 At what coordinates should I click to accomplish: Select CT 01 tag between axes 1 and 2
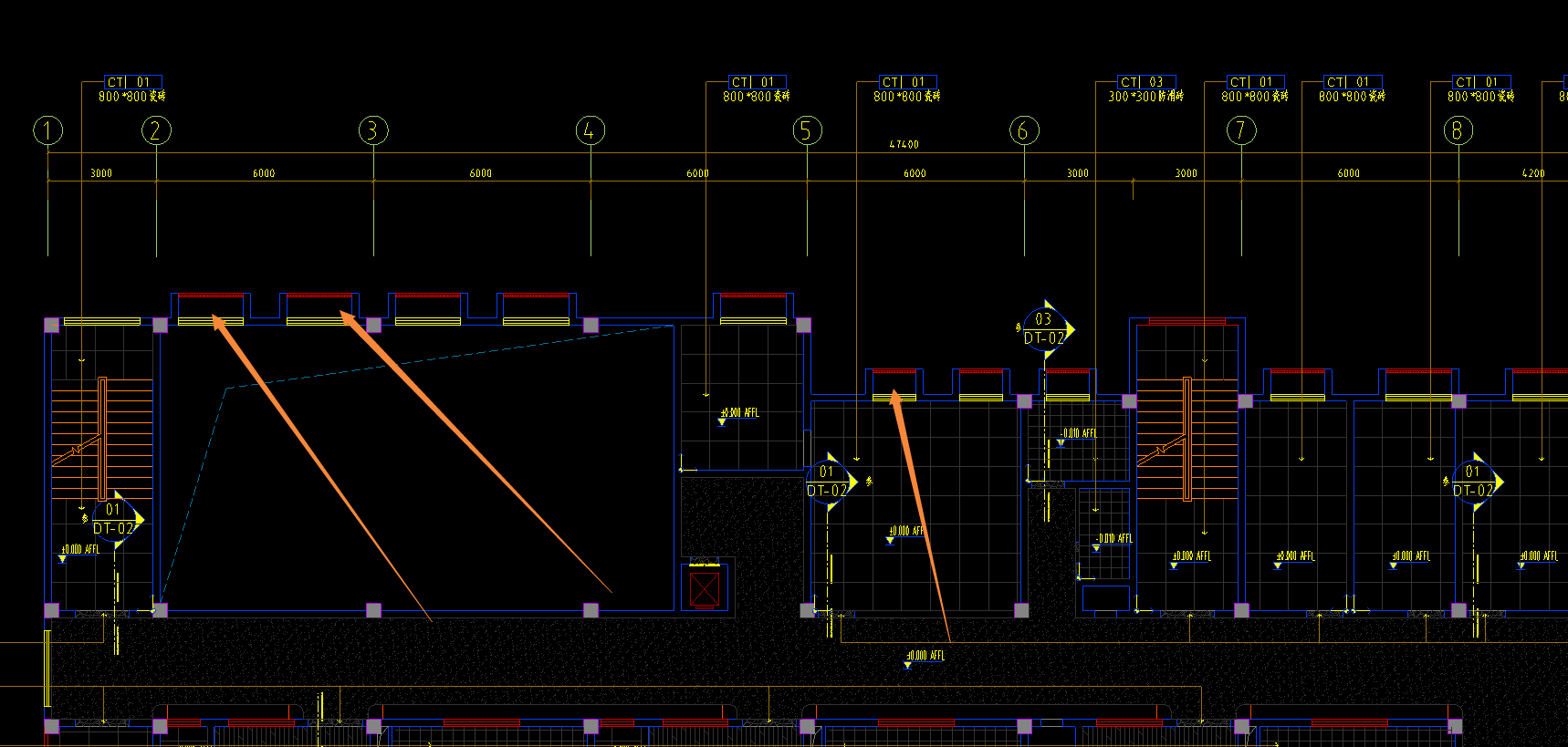coord(133,82)
